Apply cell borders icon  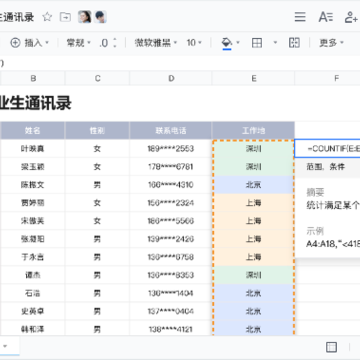tap(257, 43)
